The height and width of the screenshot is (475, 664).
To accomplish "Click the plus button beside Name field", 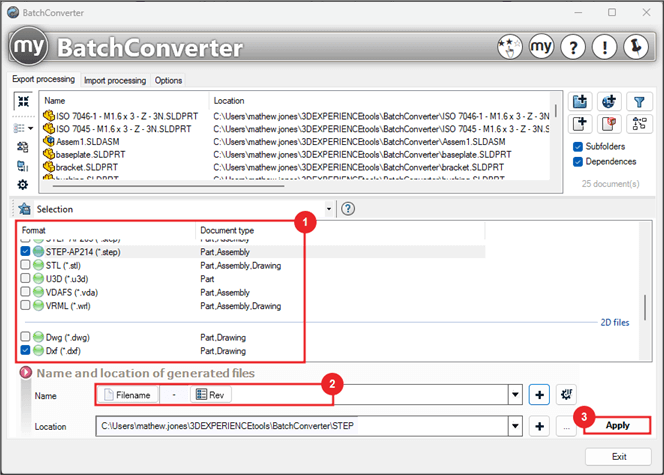I will coord(539,395).
